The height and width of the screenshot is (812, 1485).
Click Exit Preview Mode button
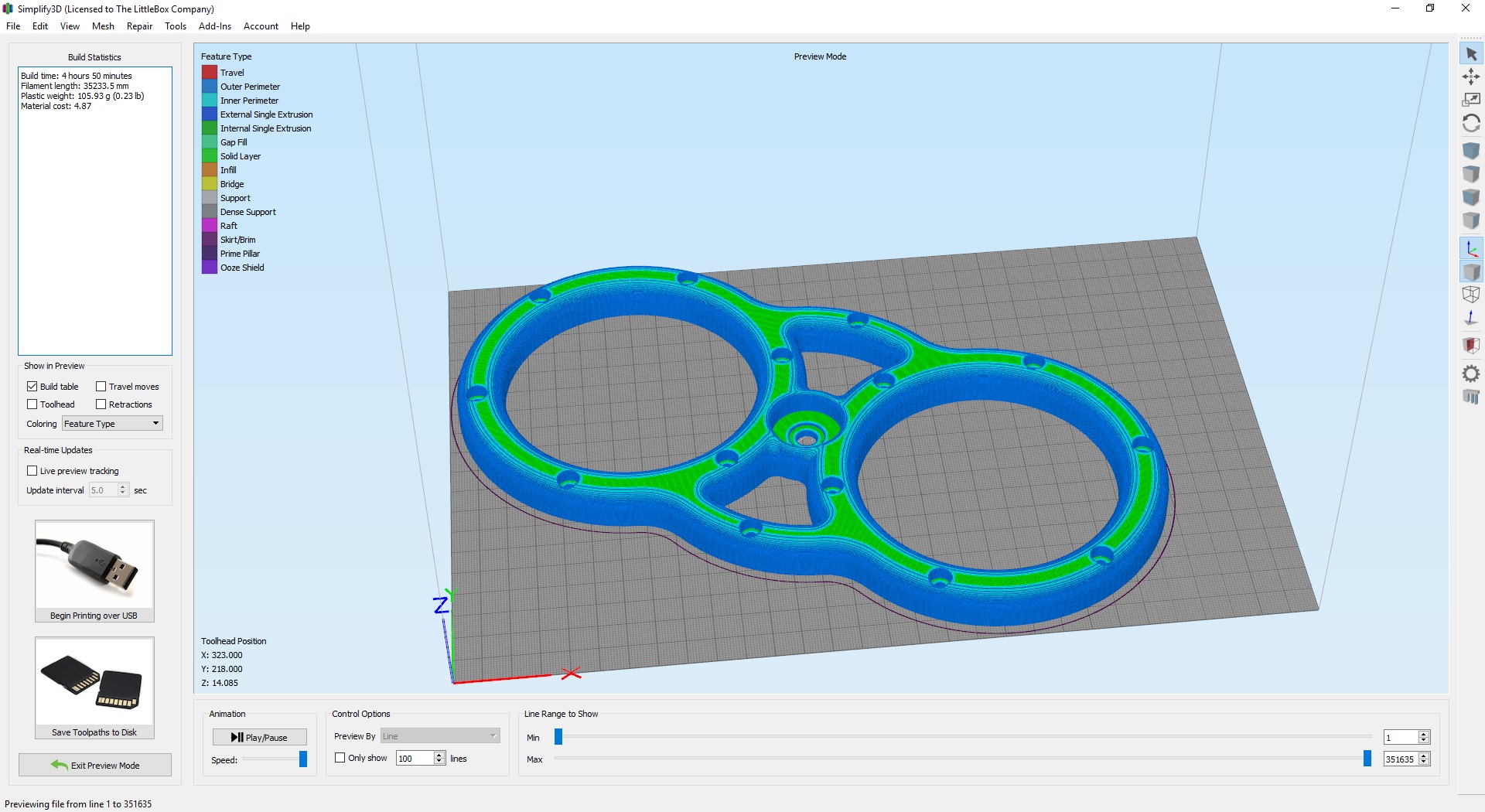[x=95, y=765]
